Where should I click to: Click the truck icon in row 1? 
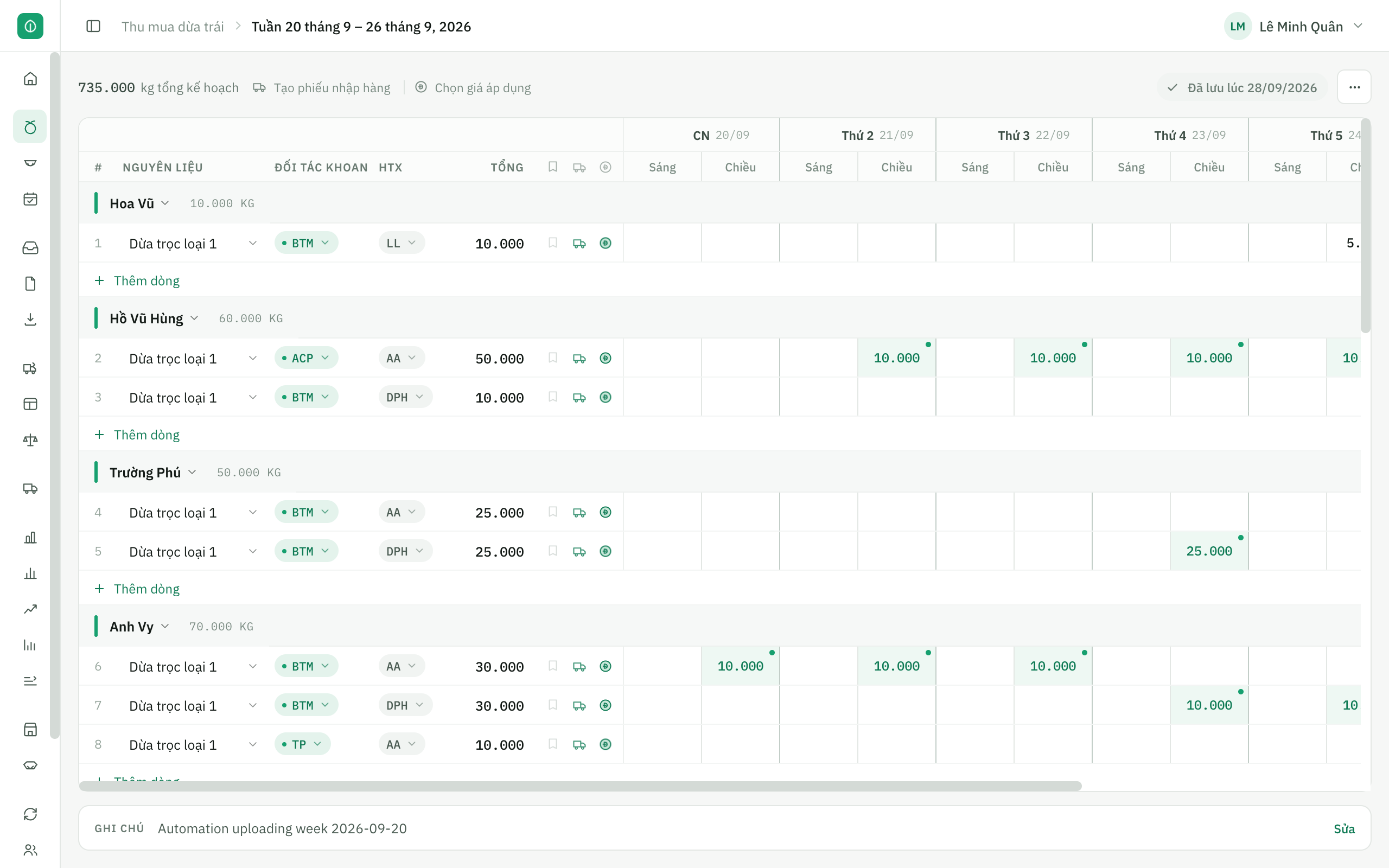point(579,244)
